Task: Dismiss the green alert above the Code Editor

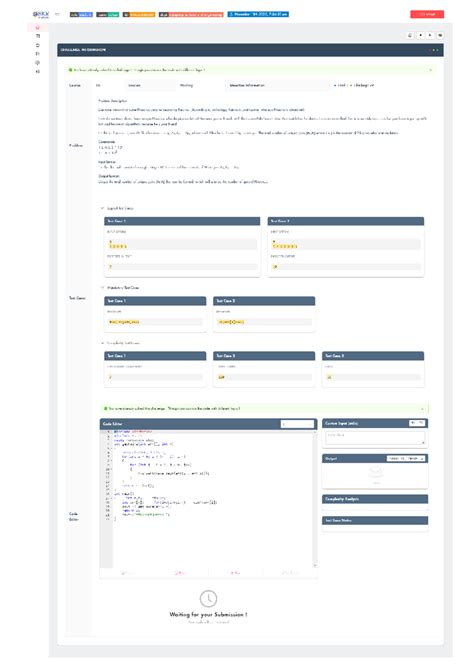Action: (422, 409)
